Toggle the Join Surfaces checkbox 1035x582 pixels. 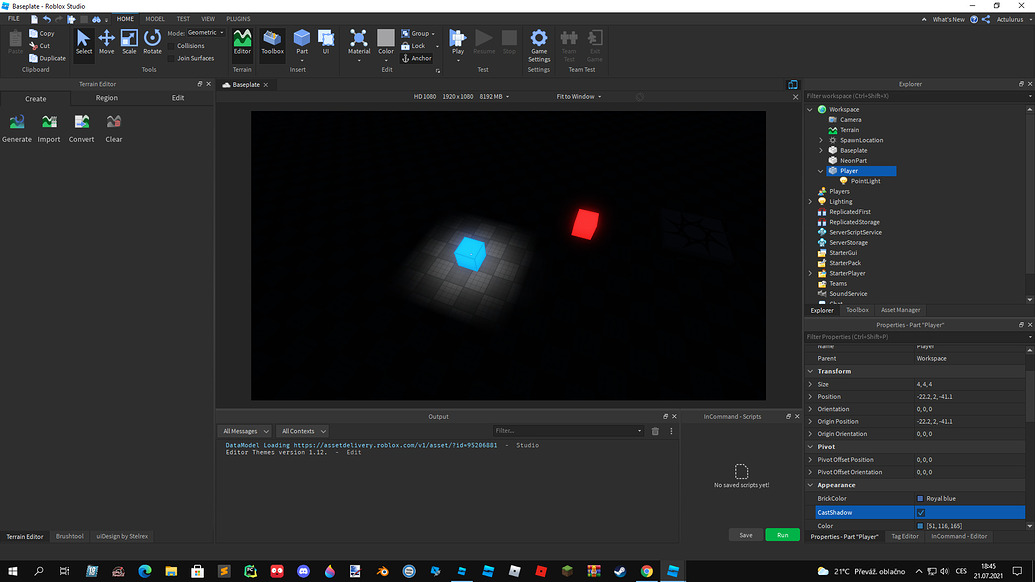click(172, 59)
